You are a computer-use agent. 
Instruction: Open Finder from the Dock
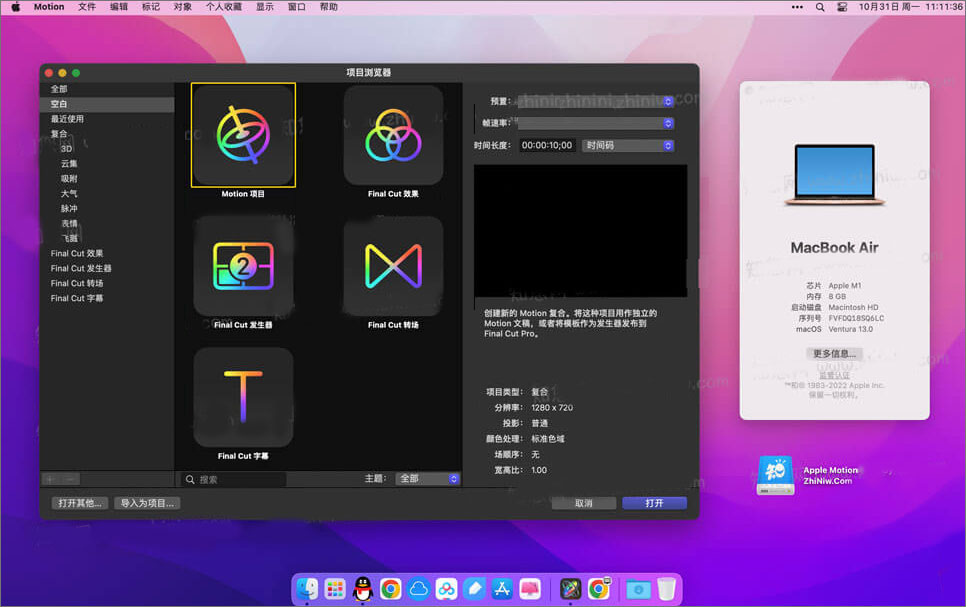coord(307,589)
